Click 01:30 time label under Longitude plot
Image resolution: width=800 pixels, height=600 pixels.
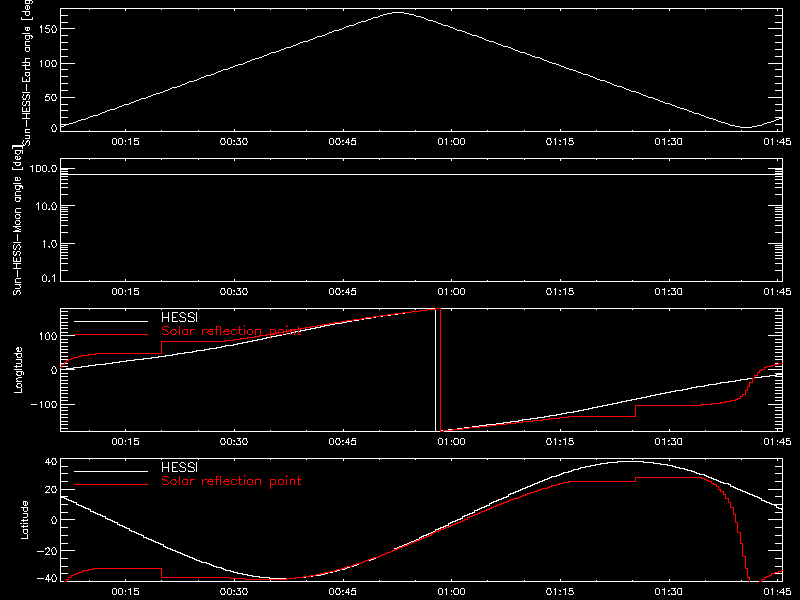pyautogui.click(x=669, y=442)
